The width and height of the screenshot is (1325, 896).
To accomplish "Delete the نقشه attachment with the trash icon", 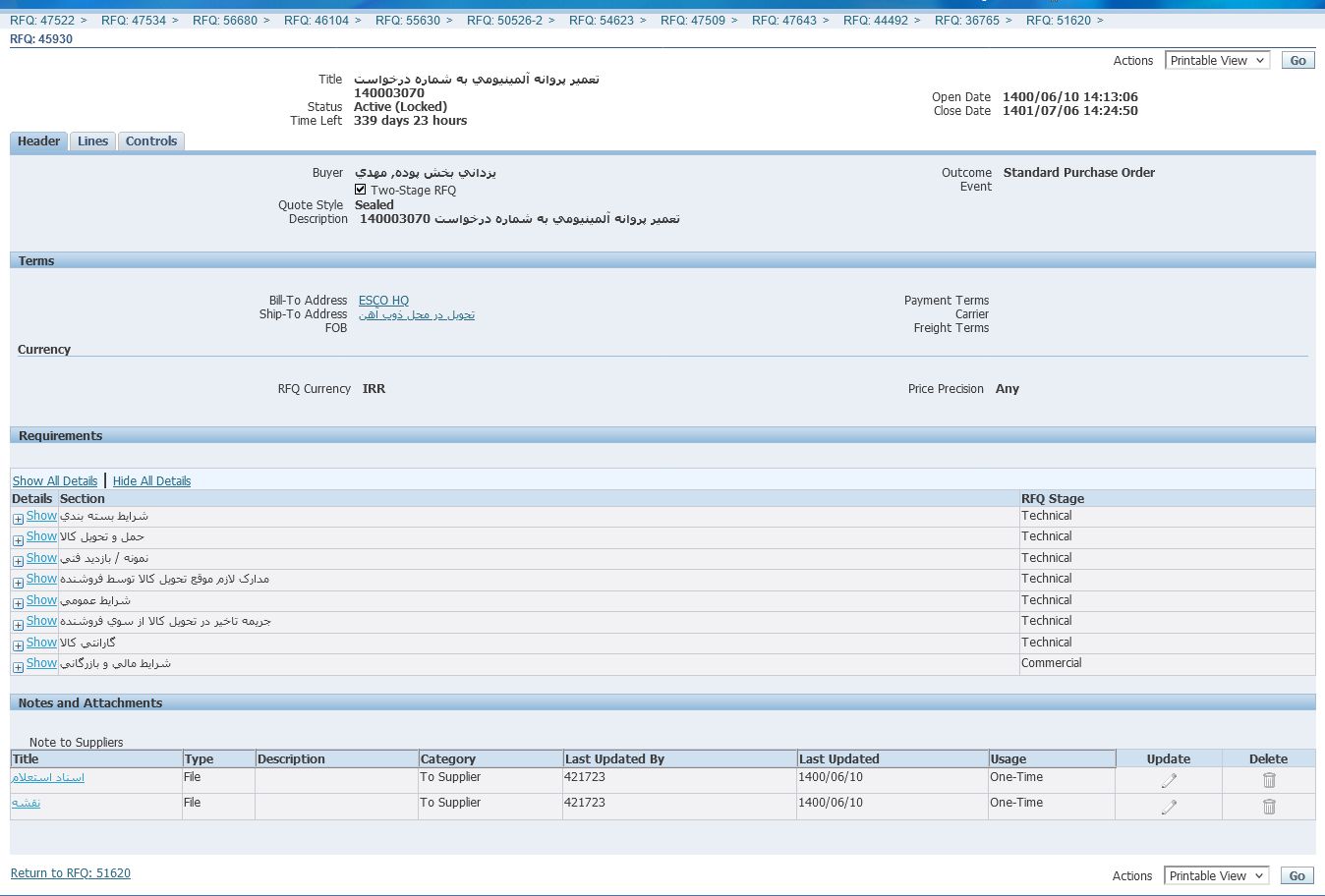I will [1269, 807].
